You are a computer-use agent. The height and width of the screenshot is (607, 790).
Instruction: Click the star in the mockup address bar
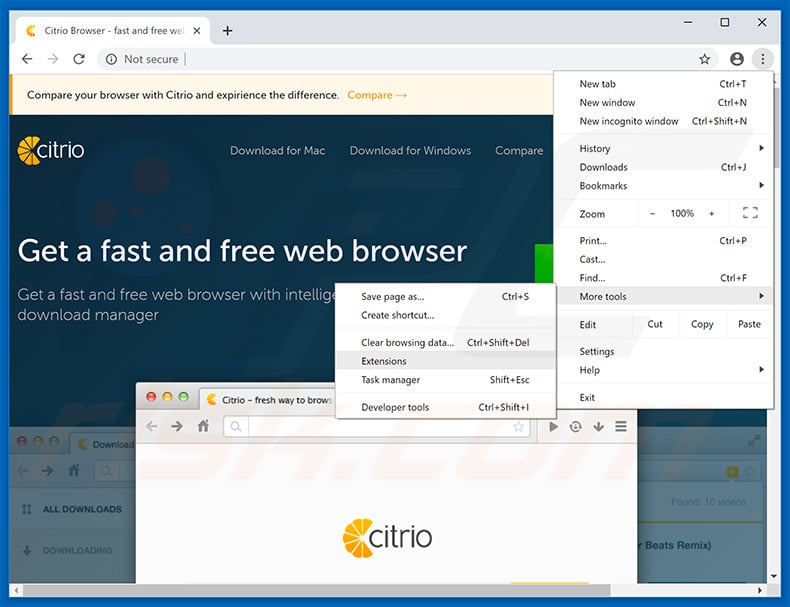[518, 427]
